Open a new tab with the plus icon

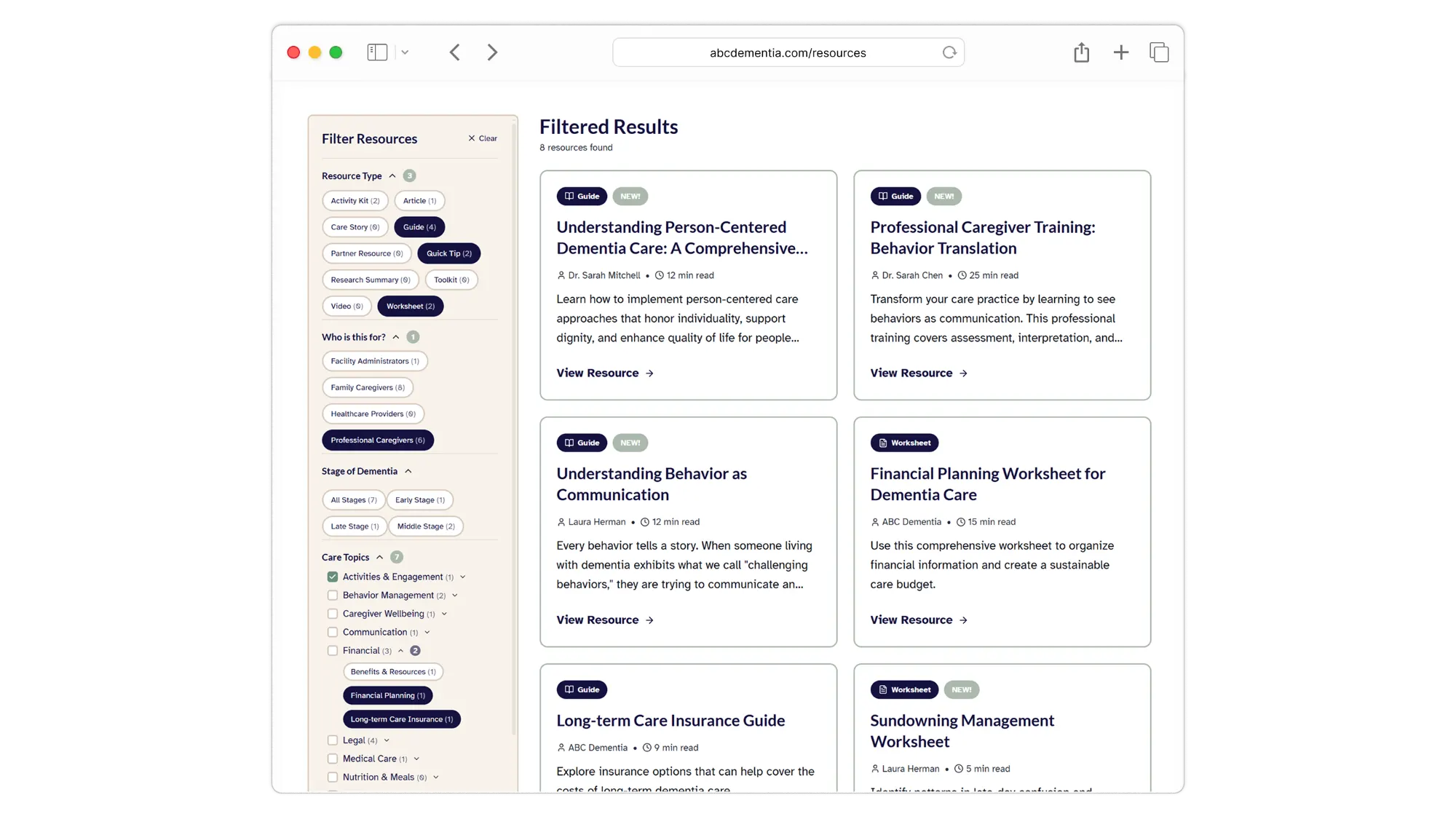1120,52
